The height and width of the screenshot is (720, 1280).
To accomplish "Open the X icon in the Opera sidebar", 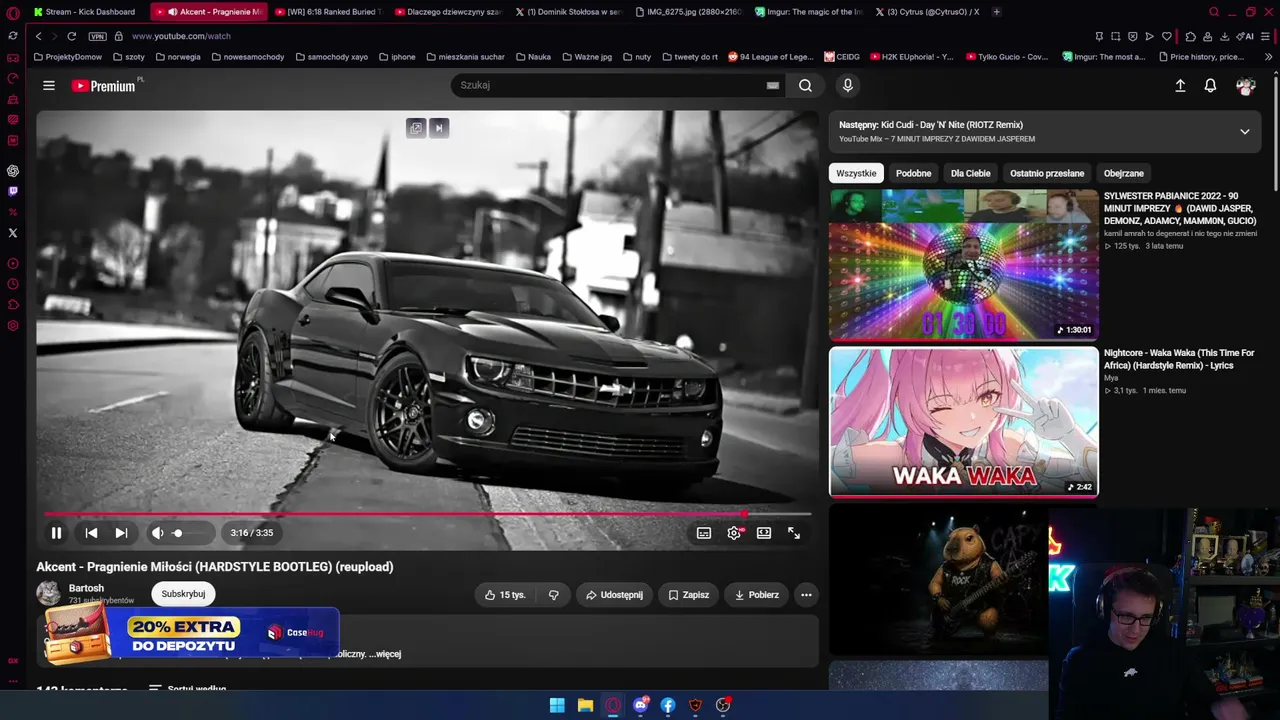I will pyautogui.click(x=13, y=233).
